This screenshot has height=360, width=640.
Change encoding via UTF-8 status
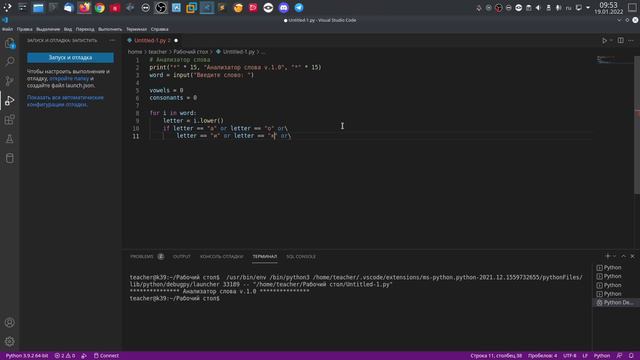pyautogui.click(x=569, y=356)
